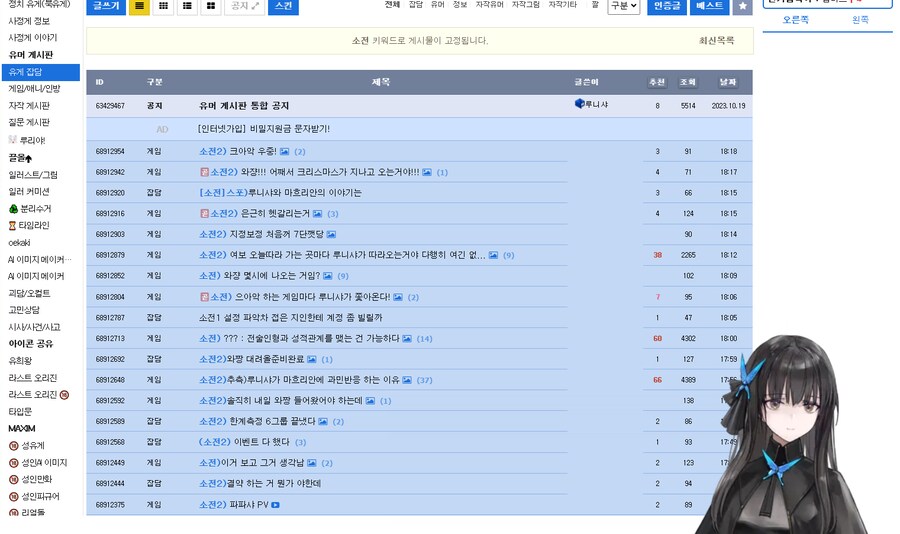Select the four-tile gallery view icon
The height and width of the screenshot is (534, 900).
pyautogui.click(x=211, y=6)
